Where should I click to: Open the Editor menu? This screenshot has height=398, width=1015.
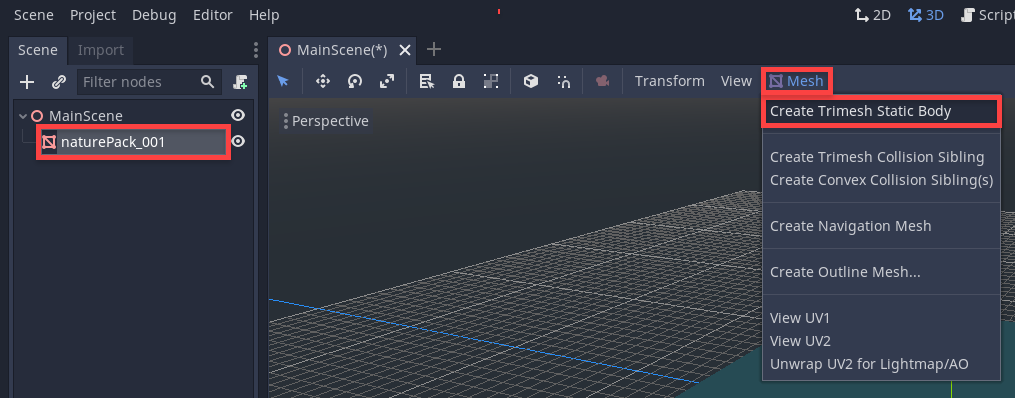pyautogui.click(x=212, y=15)
